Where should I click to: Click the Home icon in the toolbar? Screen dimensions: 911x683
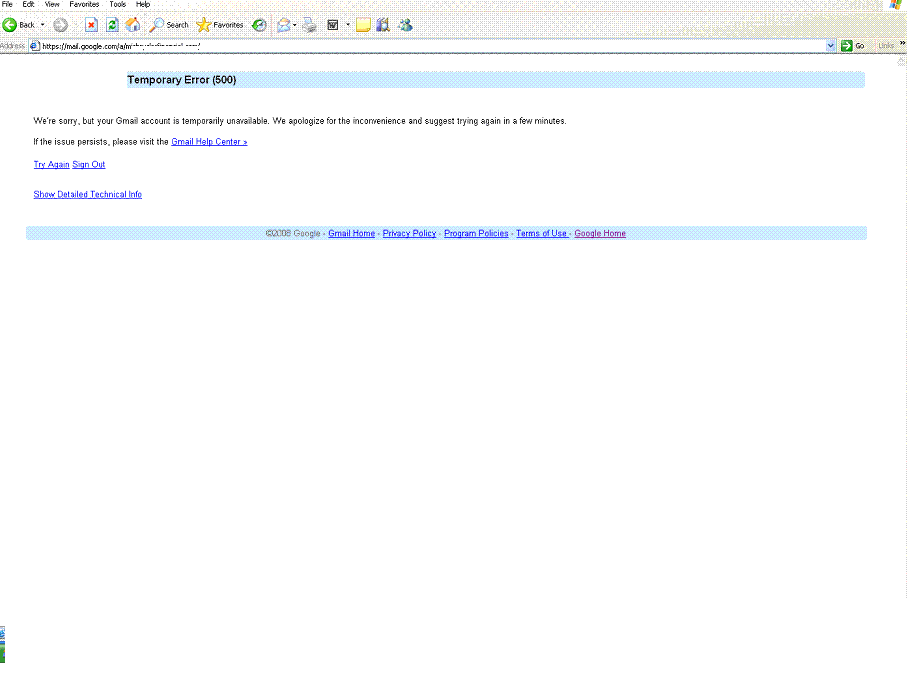(135, 25)
